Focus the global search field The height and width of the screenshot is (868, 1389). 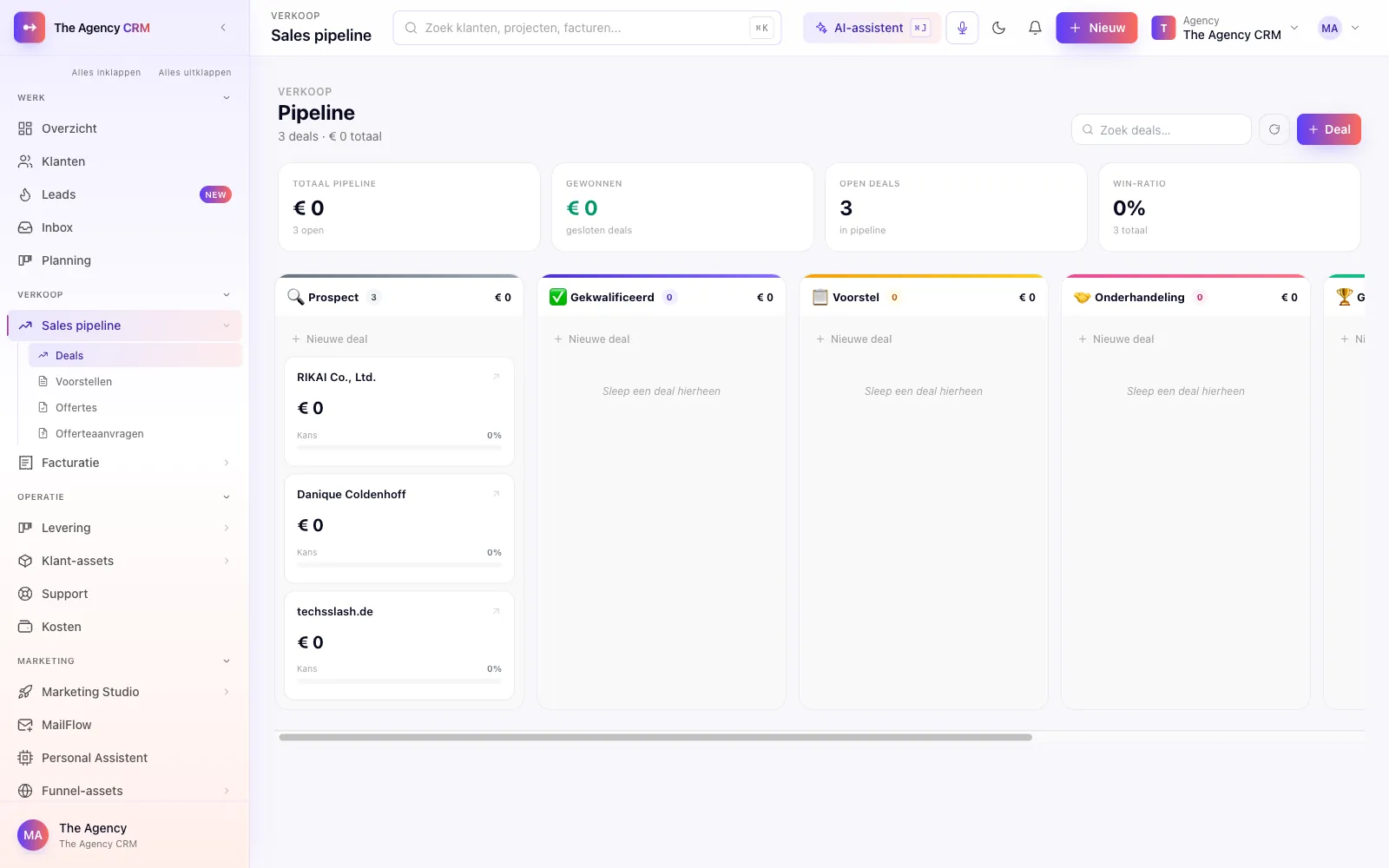click(587, 28)
